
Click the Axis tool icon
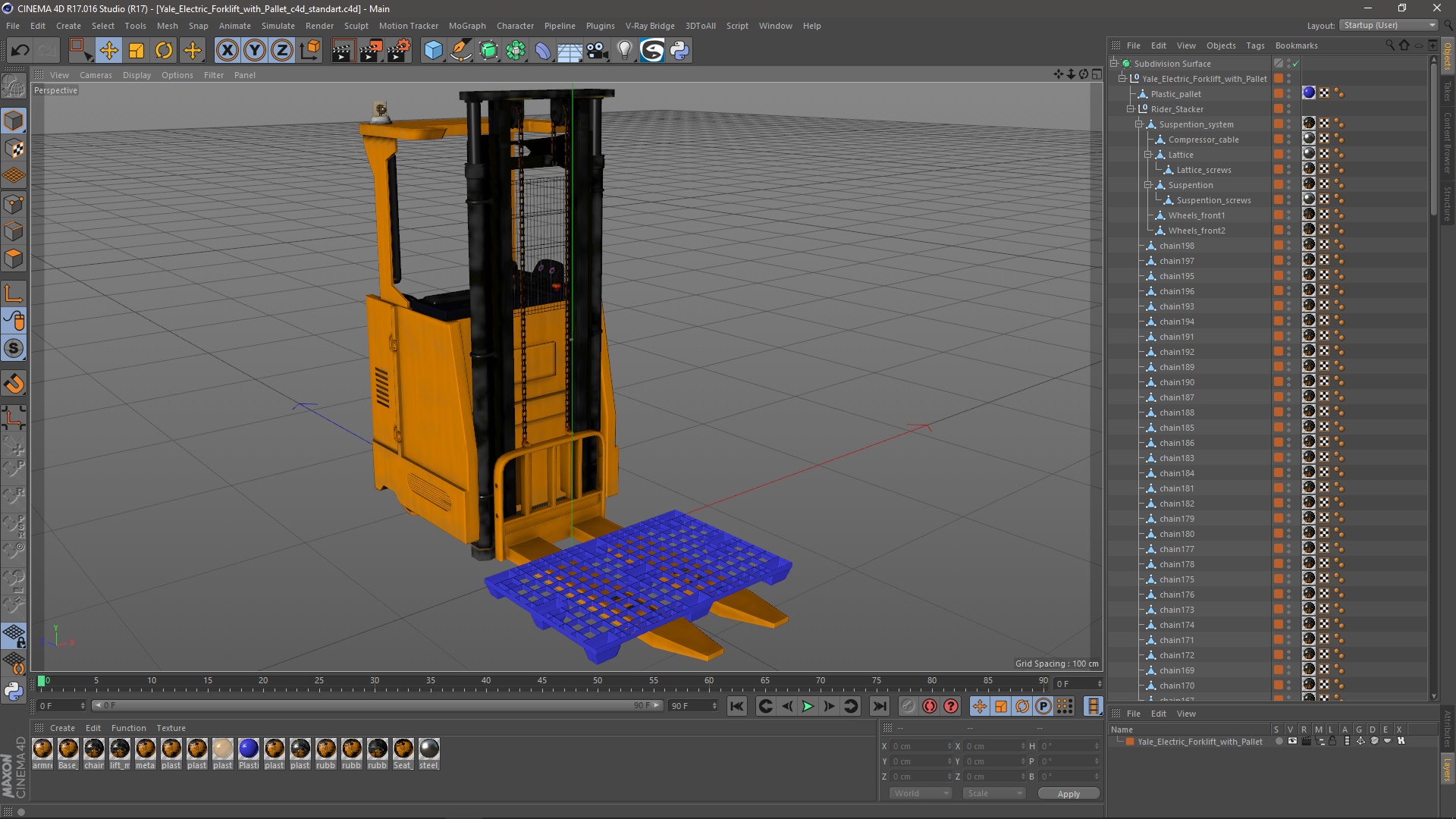coord(14,293)
